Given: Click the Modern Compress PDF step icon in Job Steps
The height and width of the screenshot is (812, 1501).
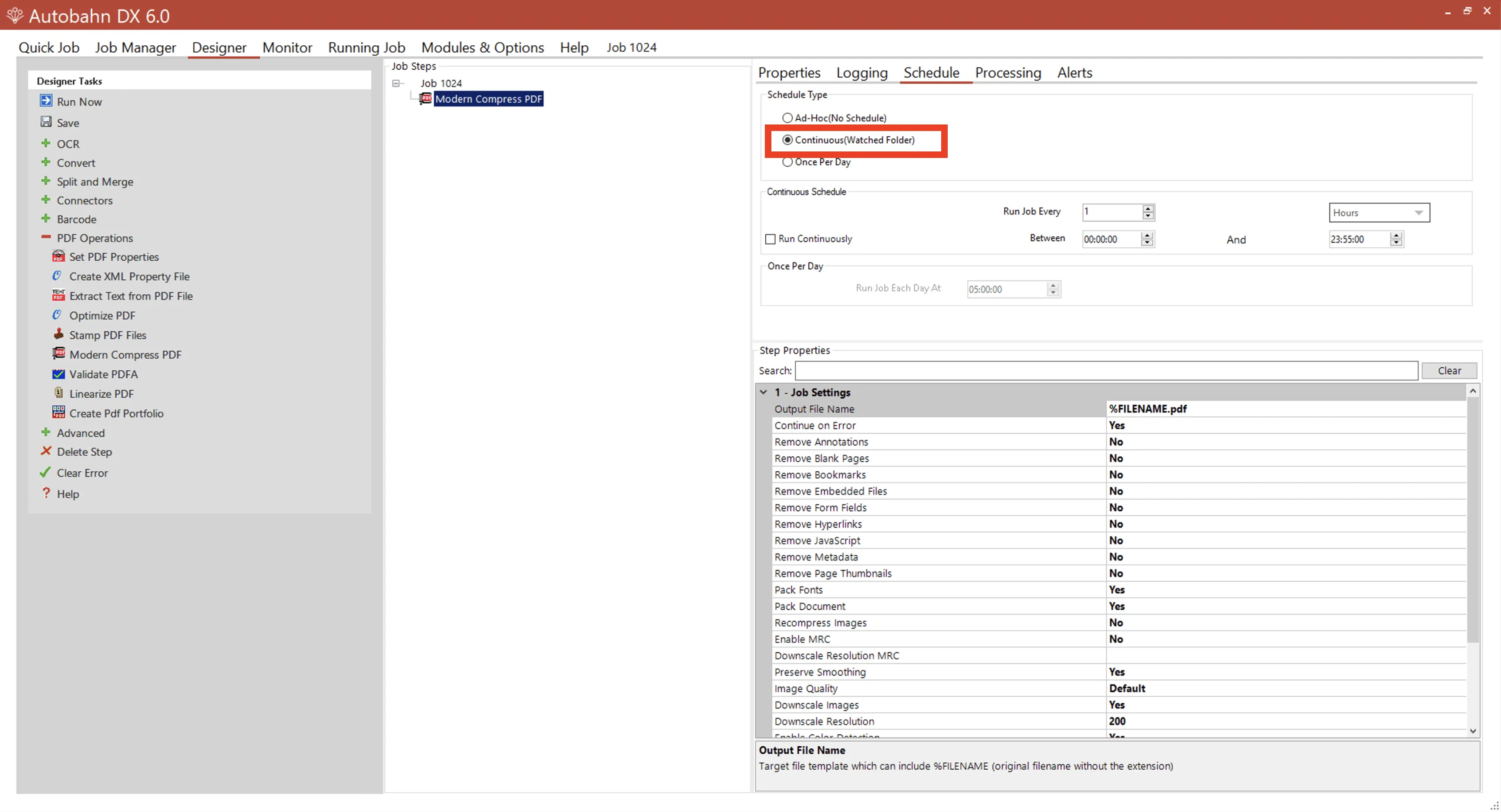Looking at the screenshot, I should pyautogui.click(x=426, y=98).
